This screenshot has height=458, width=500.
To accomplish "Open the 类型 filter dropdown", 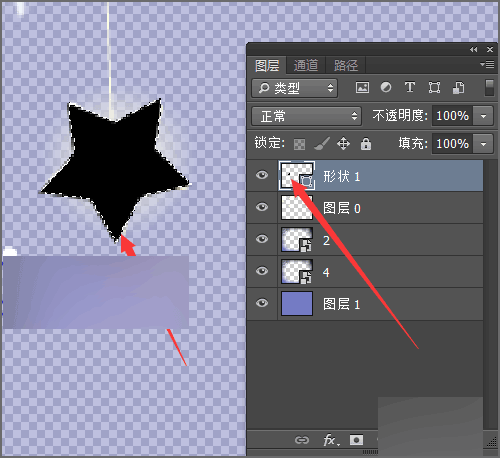I will pyautogui.click(x=295, y=88).
